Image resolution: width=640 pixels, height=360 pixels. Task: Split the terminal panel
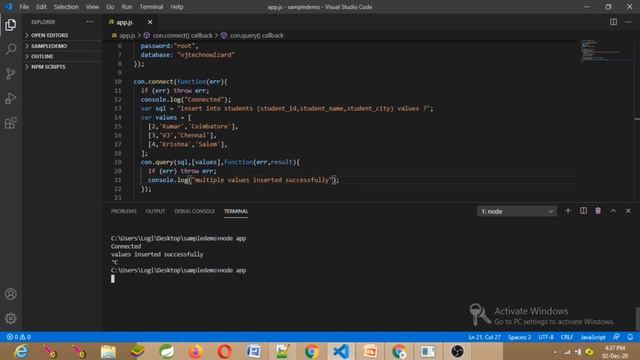point(583,211)
